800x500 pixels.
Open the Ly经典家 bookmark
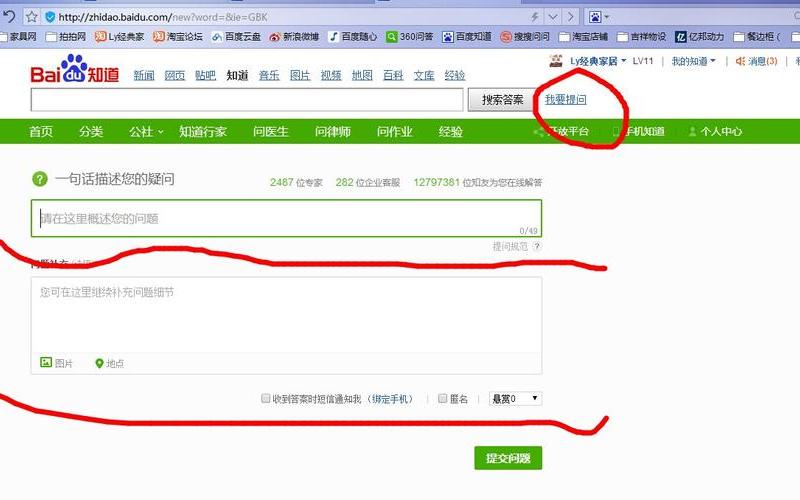(x=120, y=36)
